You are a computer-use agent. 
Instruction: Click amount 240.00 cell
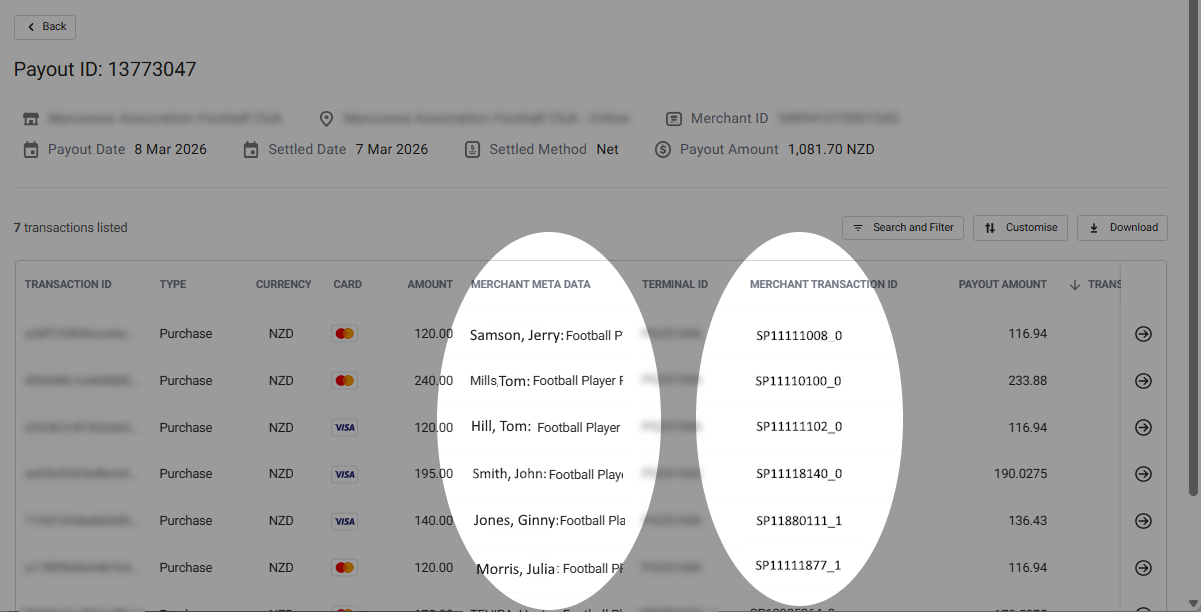433,381
